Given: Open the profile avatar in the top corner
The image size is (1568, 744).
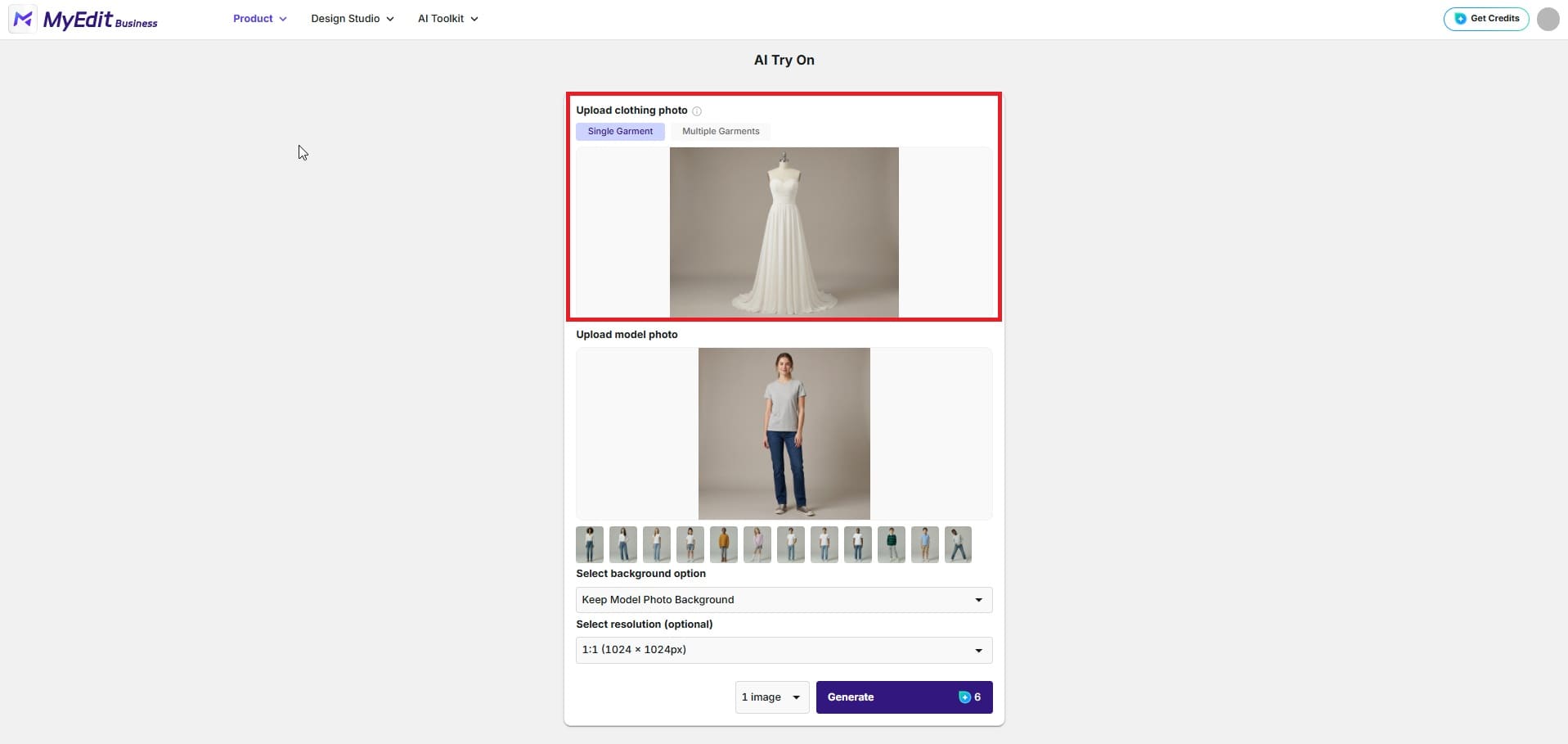Looking at the screenshot, I should (1548, 19).
